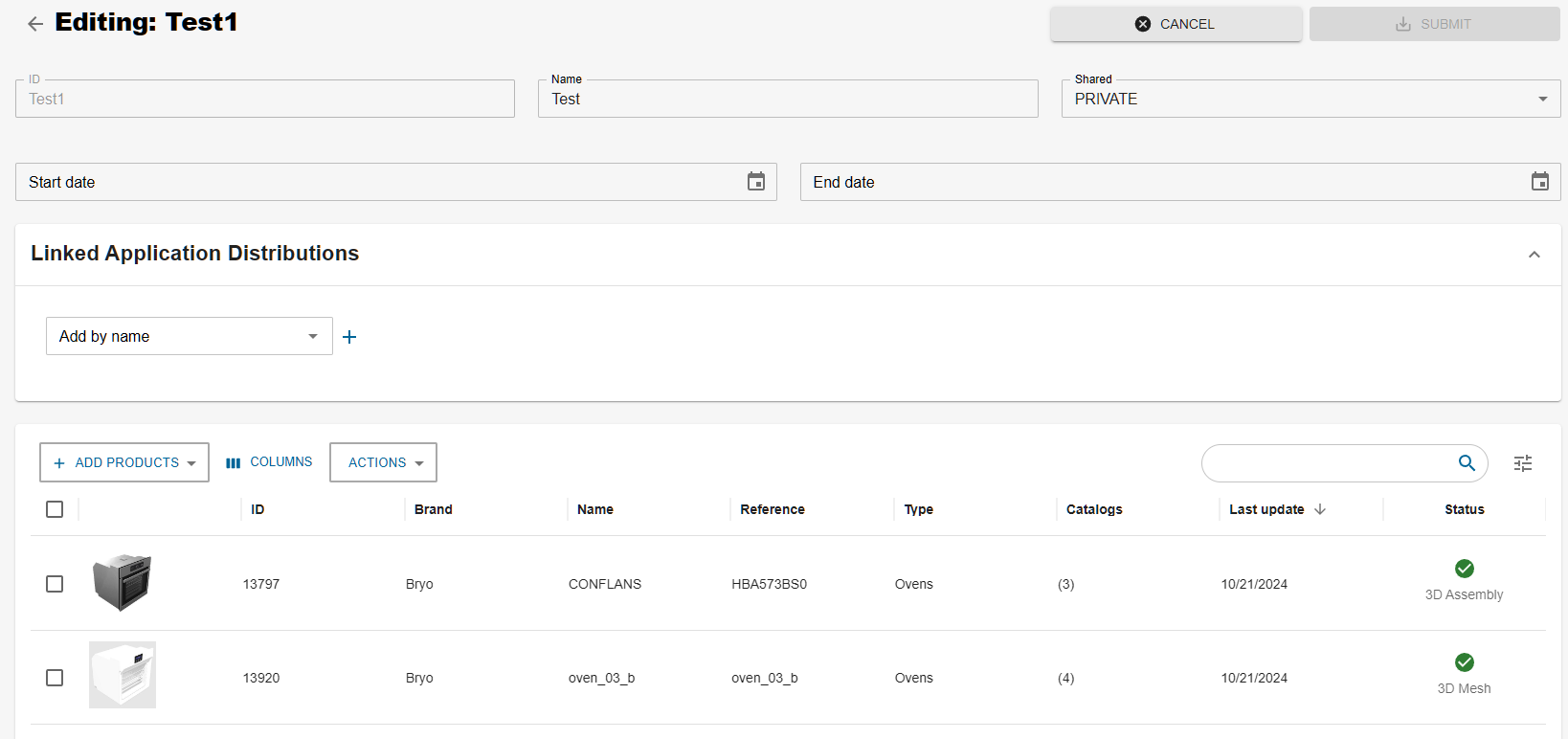Open the table filter settings icon
Screen dimensions: 1568x739
click(x=1523, y=463)
